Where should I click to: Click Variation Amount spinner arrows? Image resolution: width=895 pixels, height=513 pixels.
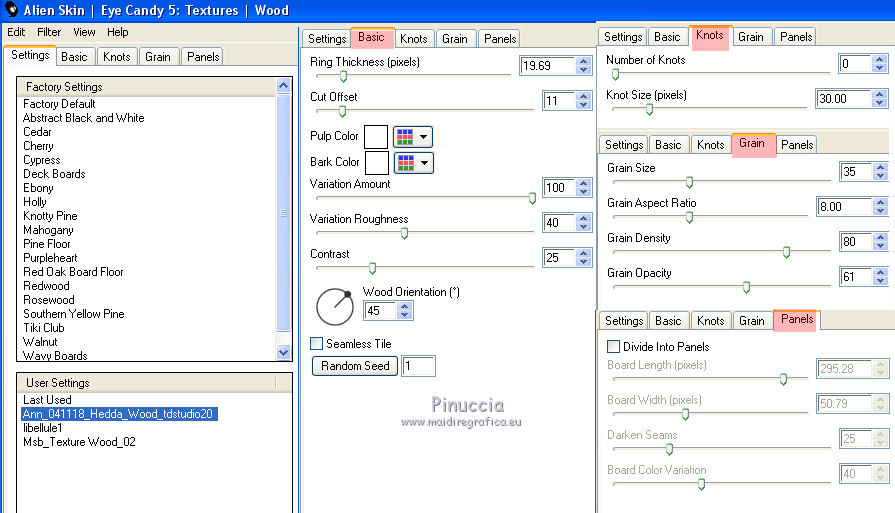point(583,187)
